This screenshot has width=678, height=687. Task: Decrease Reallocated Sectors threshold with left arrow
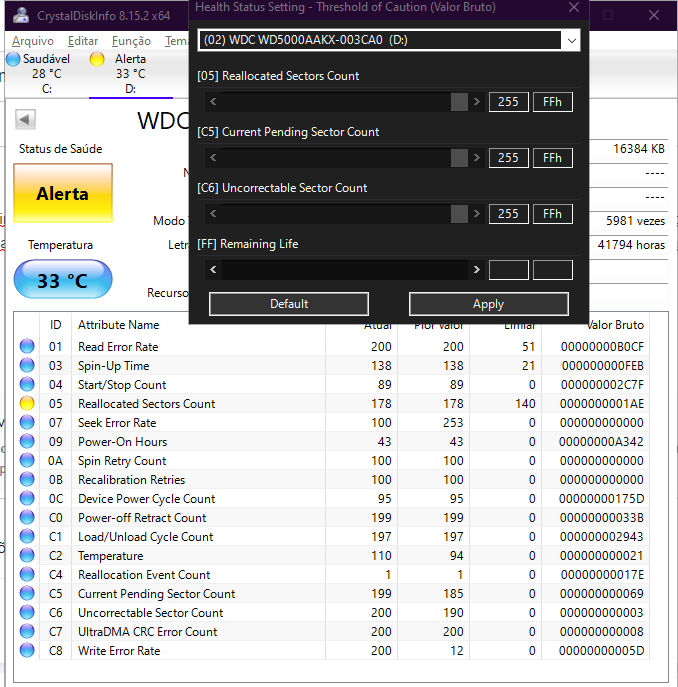[213, 102]
